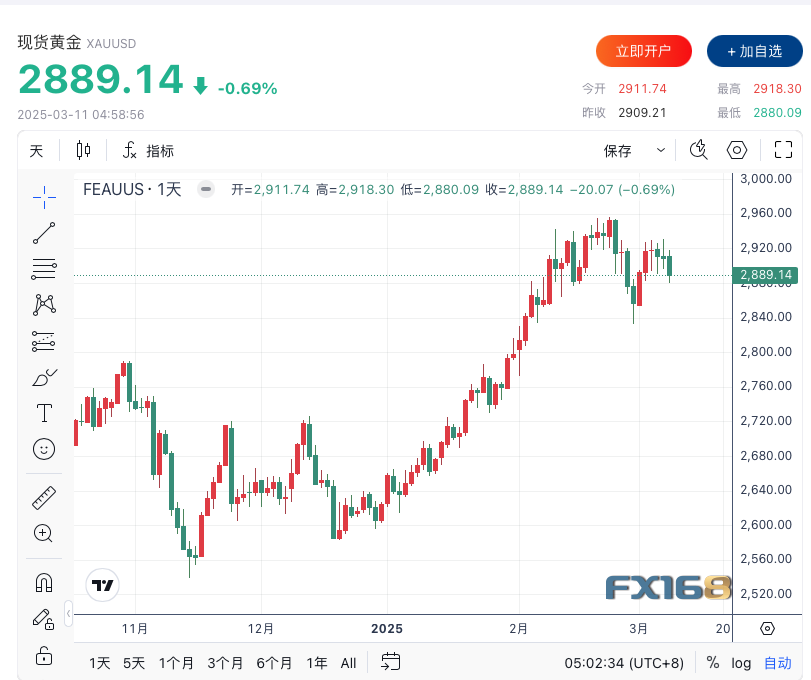
Task: Click the XAUUSD symbol code text
Action: tap(111, 43)
